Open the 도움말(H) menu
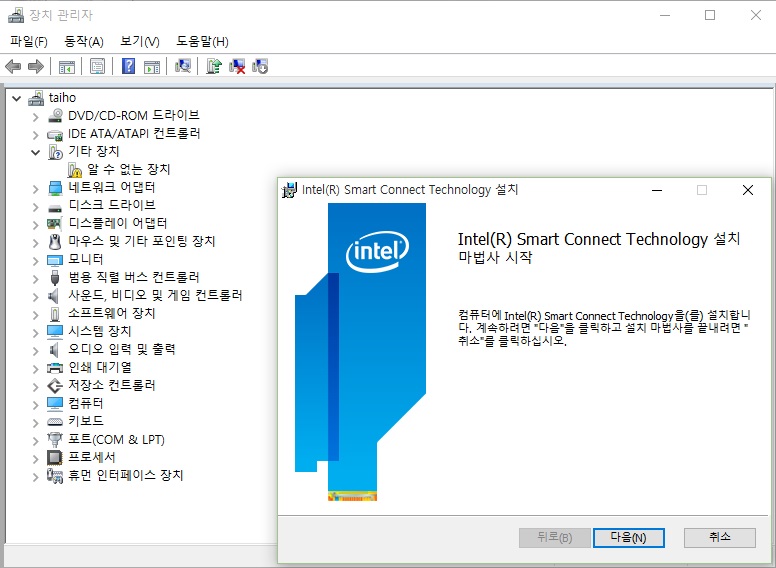Viewport: 776px width, 568px height. click(202, 42)
